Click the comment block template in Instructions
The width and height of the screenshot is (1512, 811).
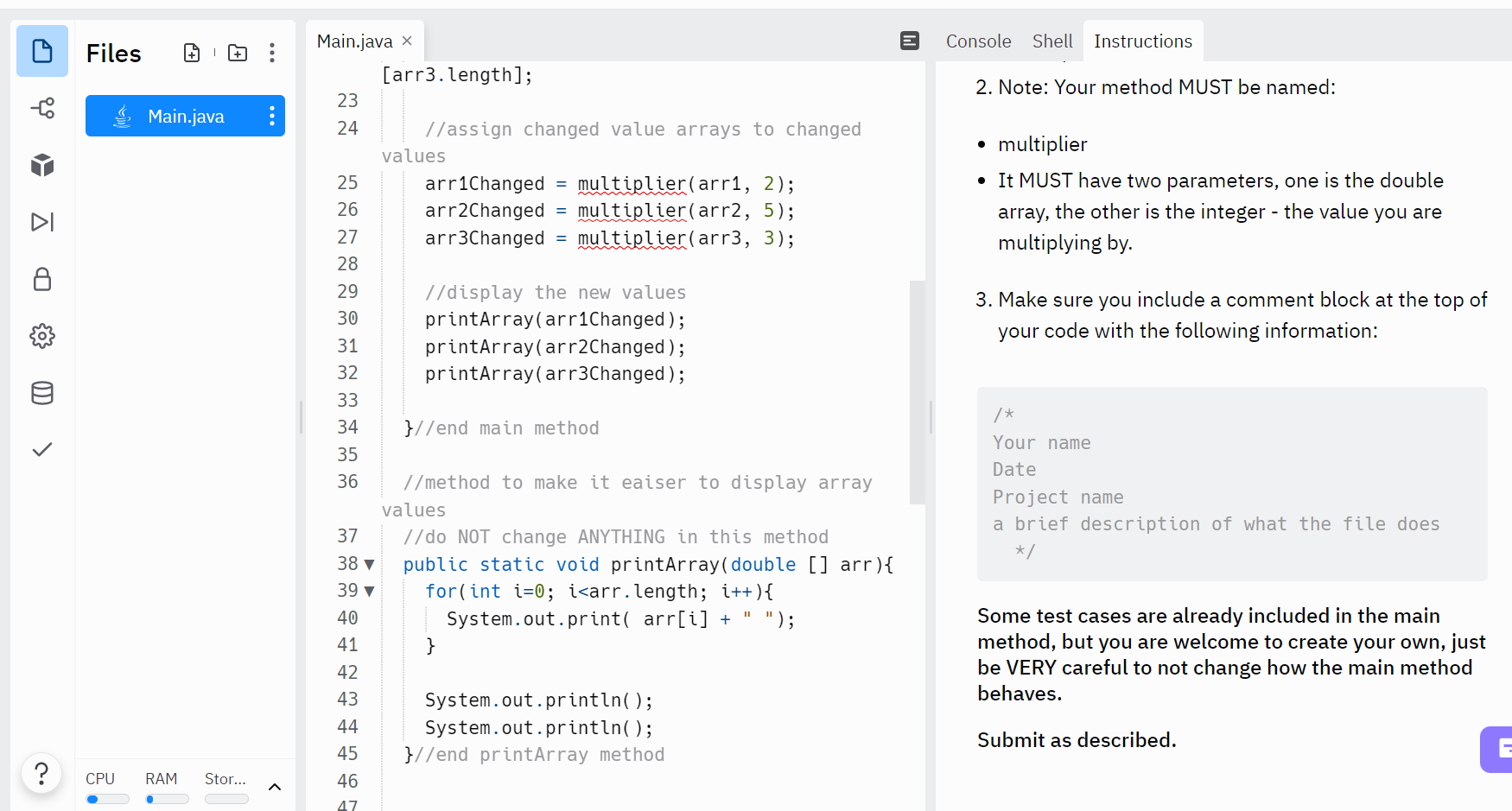point(1232,484)
